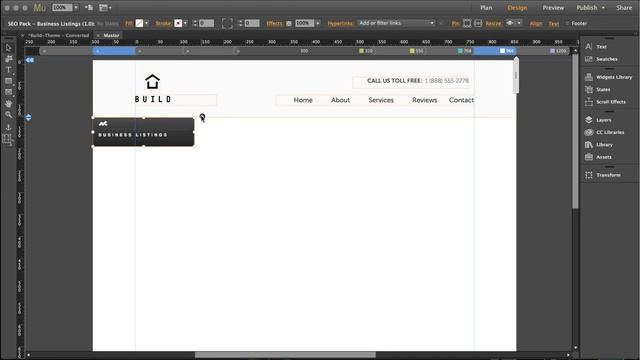The height and width of the screenshot is (360, 640).
Task: Click the Effects label link
Action: click(x=274, y=24)
